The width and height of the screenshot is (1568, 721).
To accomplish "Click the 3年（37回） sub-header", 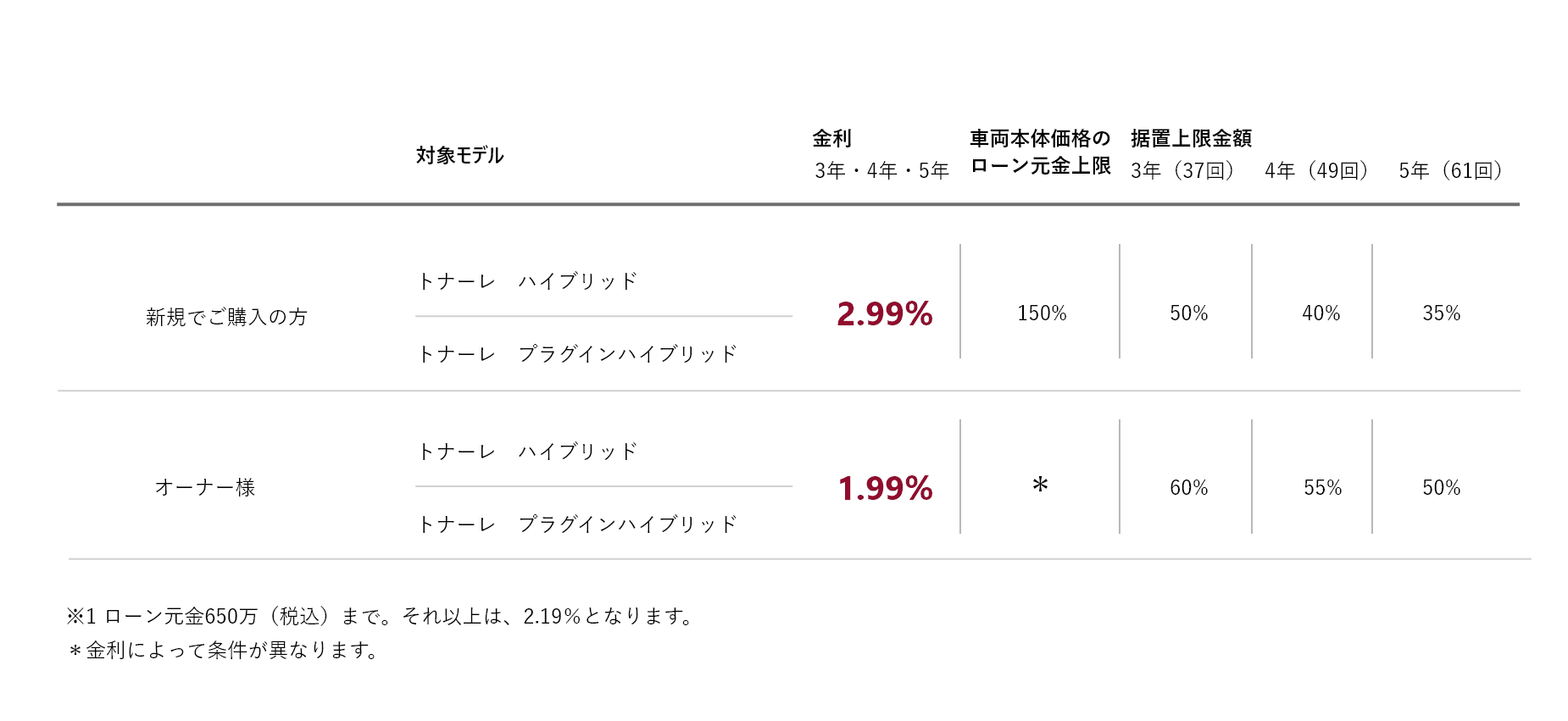I will click(x=1182, y=170).
